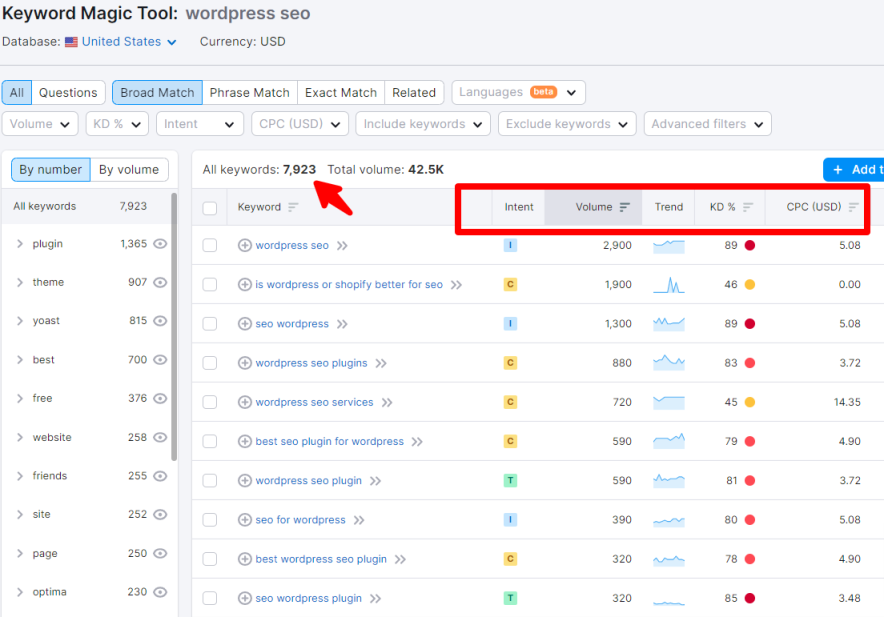884x617 pixels.
Task: Check the box beside best seo plugin for wordpress
Action: pyautogui.click(x=211, y=441)
